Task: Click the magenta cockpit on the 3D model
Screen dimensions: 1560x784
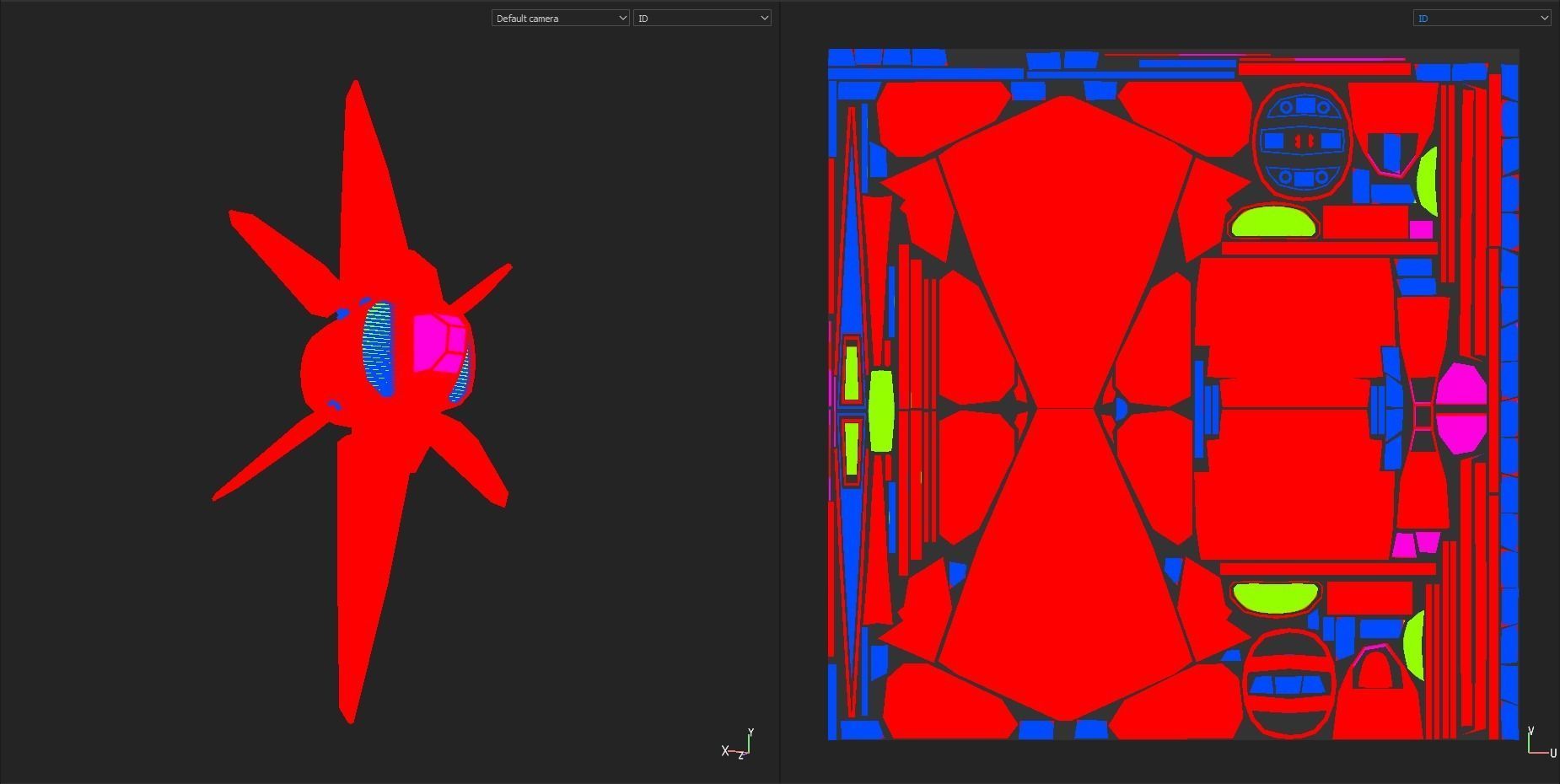Action: pos(440,343)
